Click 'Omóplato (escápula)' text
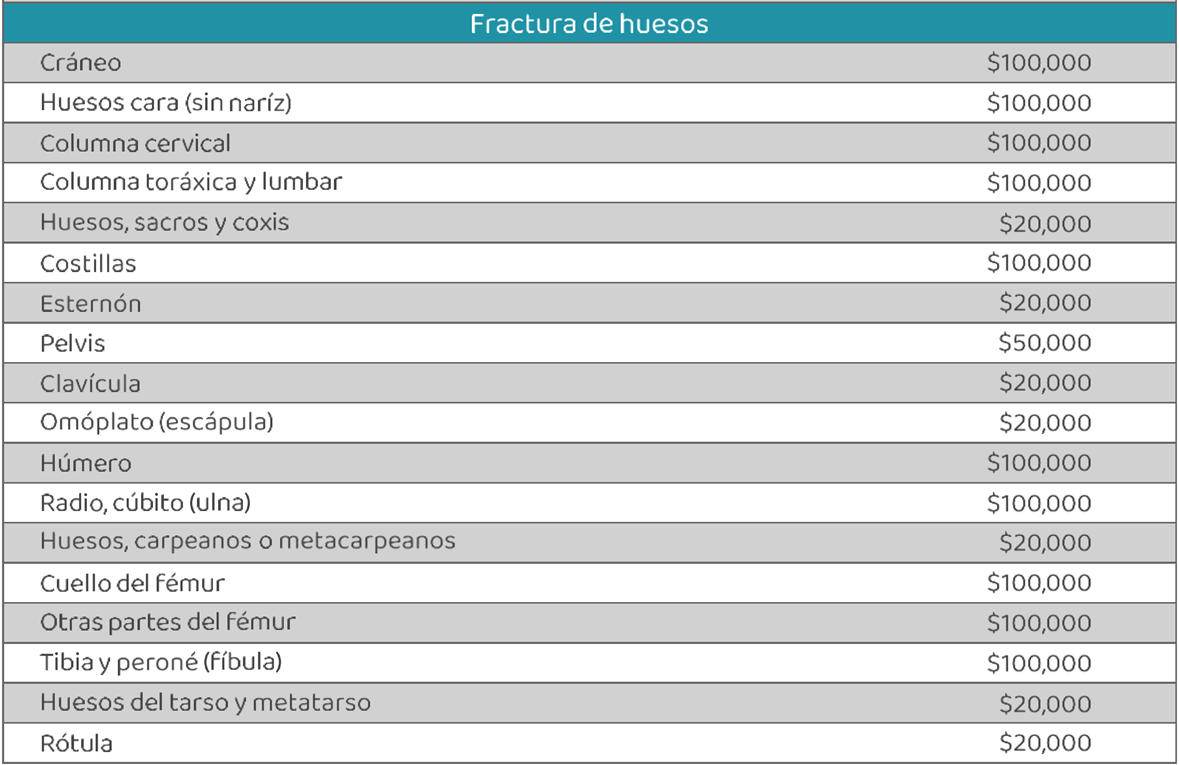The width and height of the screenshot is (1179, 765). coord(157,423)
